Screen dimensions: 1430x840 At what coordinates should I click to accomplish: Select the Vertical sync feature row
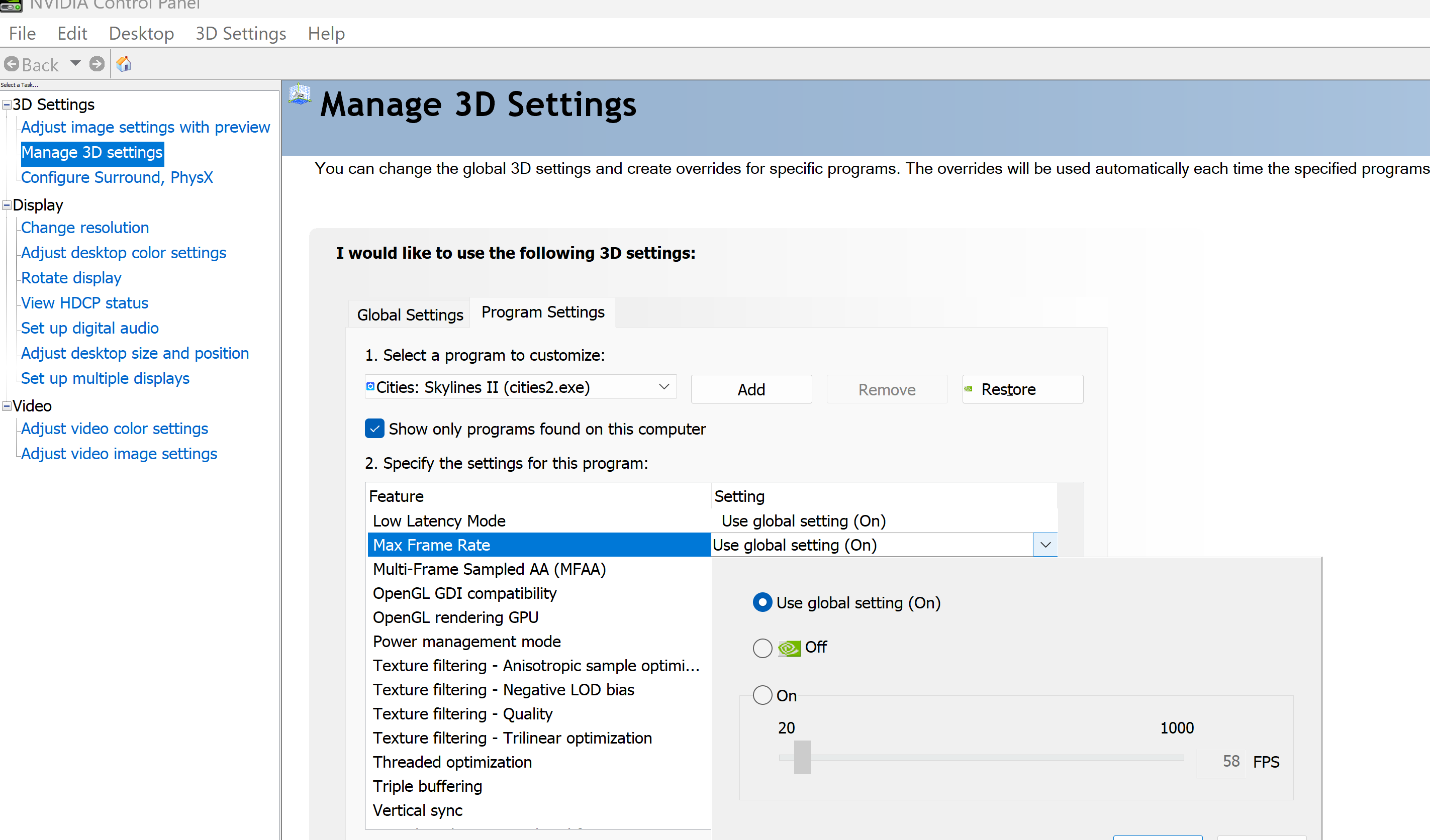pos(418,810)
